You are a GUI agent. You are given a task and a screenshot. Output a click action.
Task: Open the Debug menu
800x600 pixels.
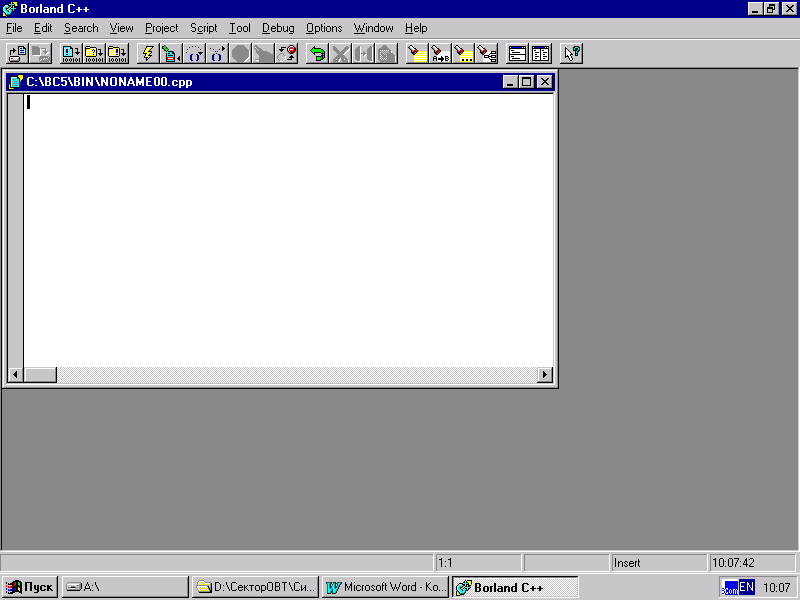tap(278, 28)
